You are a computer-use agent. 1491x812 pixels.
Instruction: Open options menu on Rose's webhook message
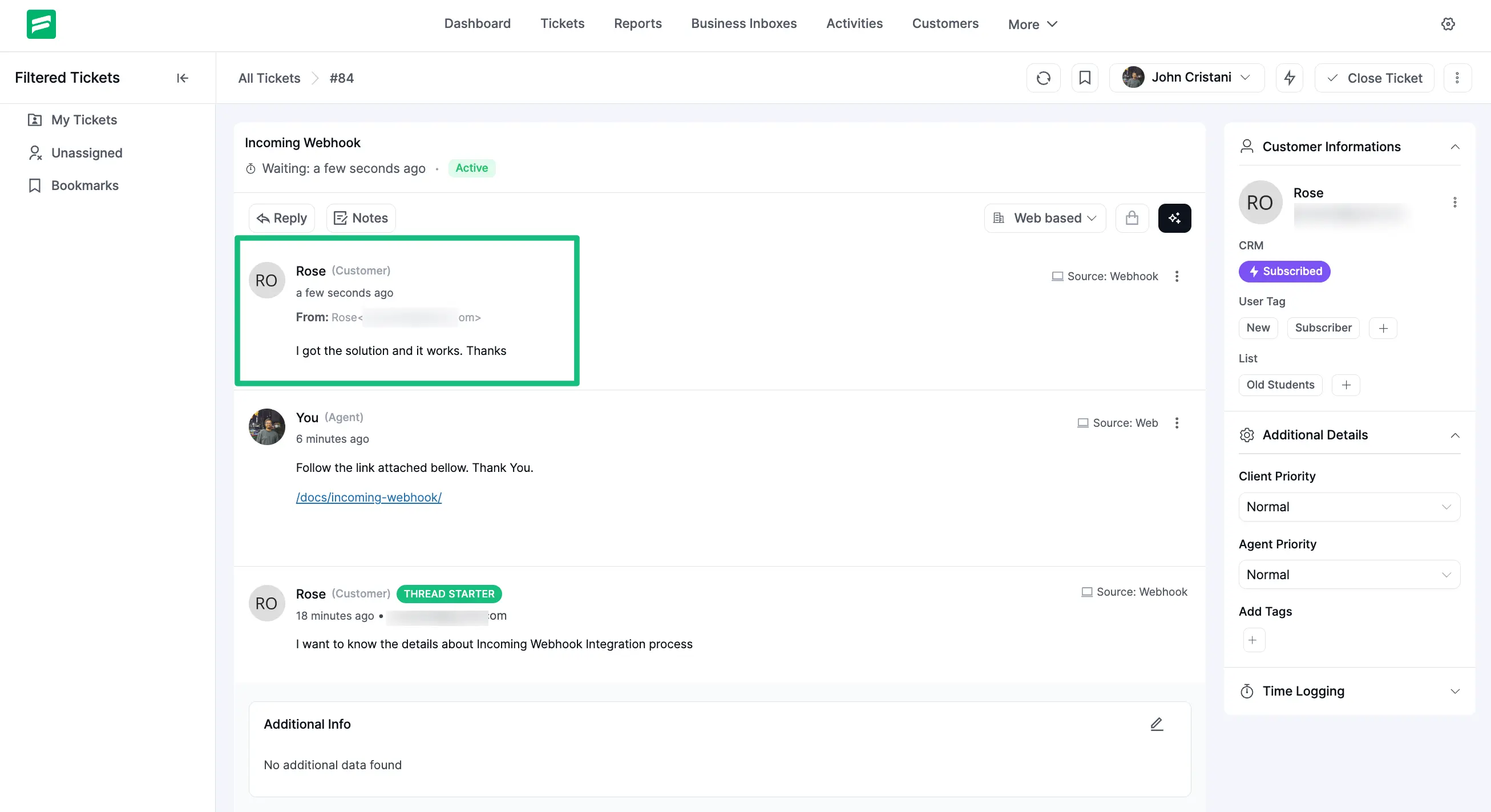[1177, 276]
